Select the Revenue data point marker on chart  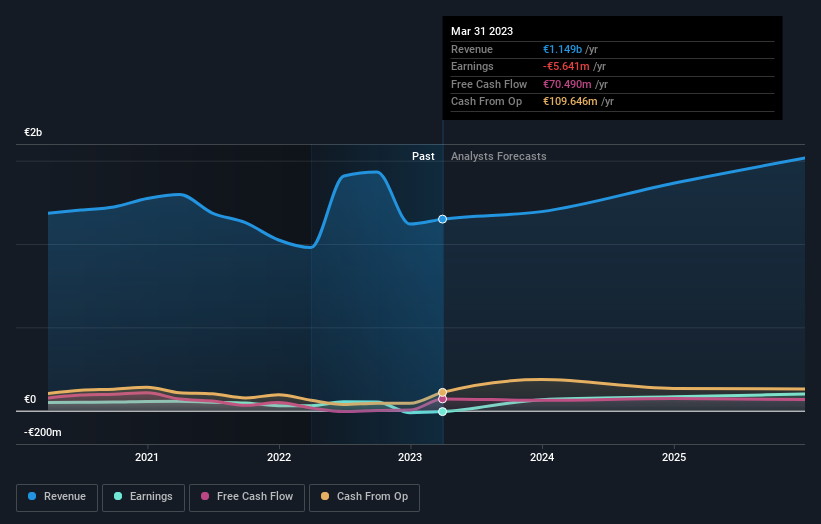point(442,219)
